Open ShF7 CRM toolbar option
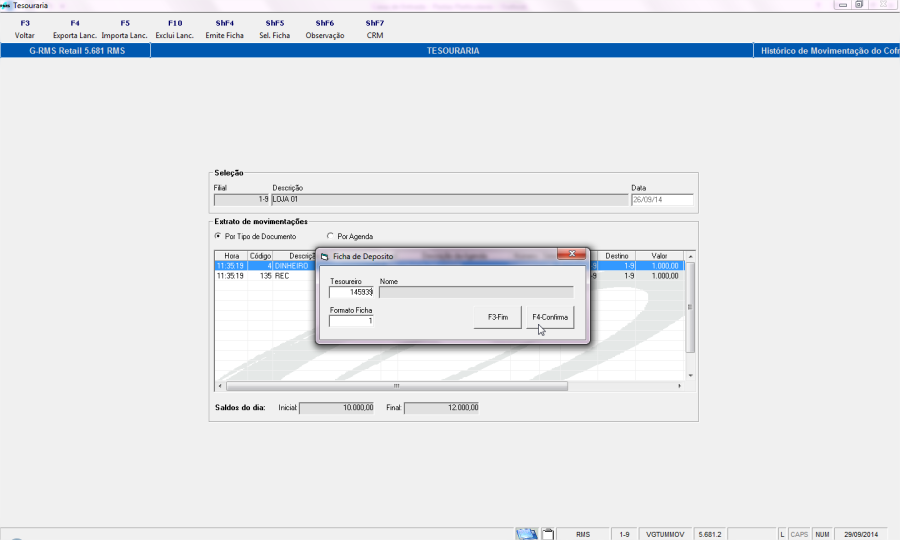The width and height of the screenshot is (900, 540). click(375, 29)
